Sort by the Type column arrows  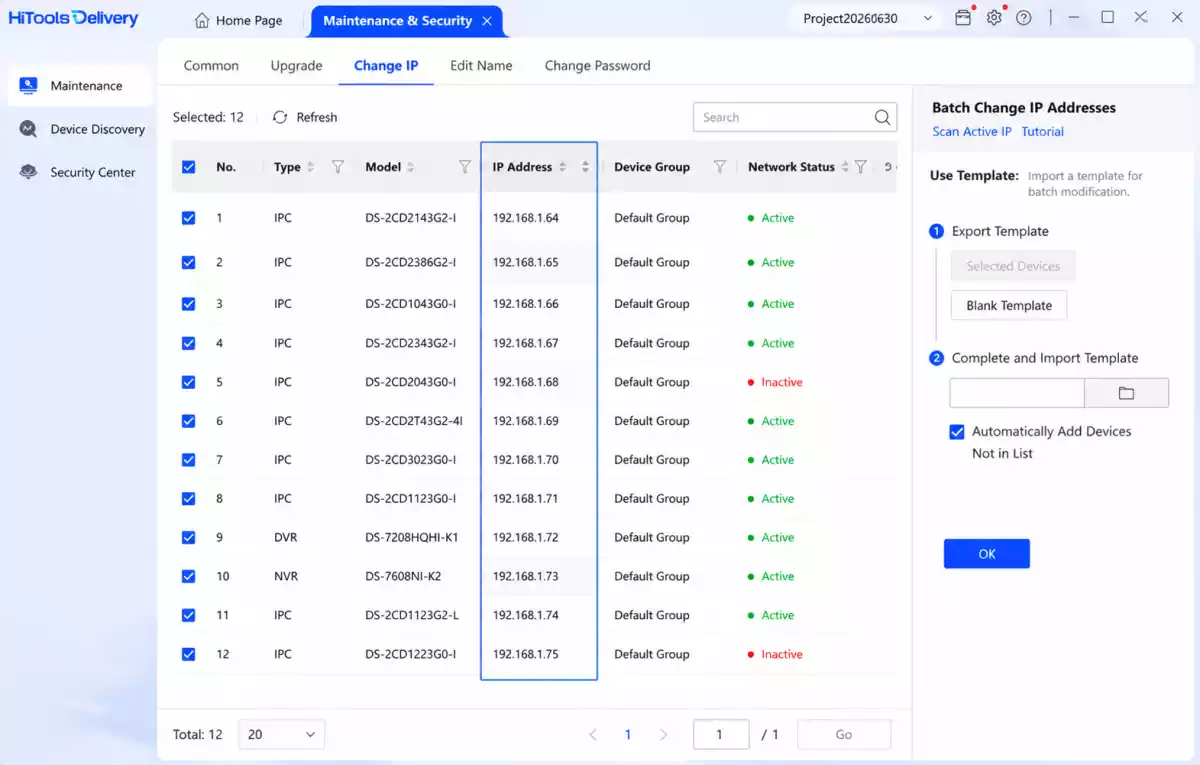[310, 167]
